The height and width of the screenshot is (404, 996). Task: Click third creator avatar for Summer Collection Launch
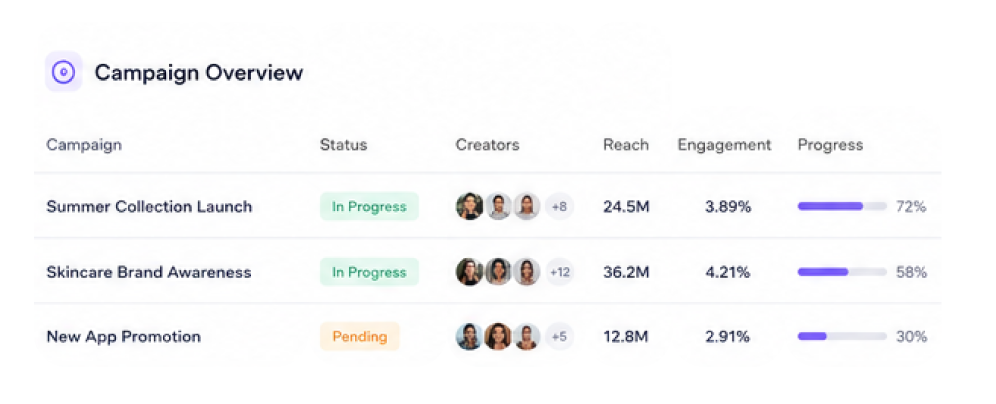point(527,206)
